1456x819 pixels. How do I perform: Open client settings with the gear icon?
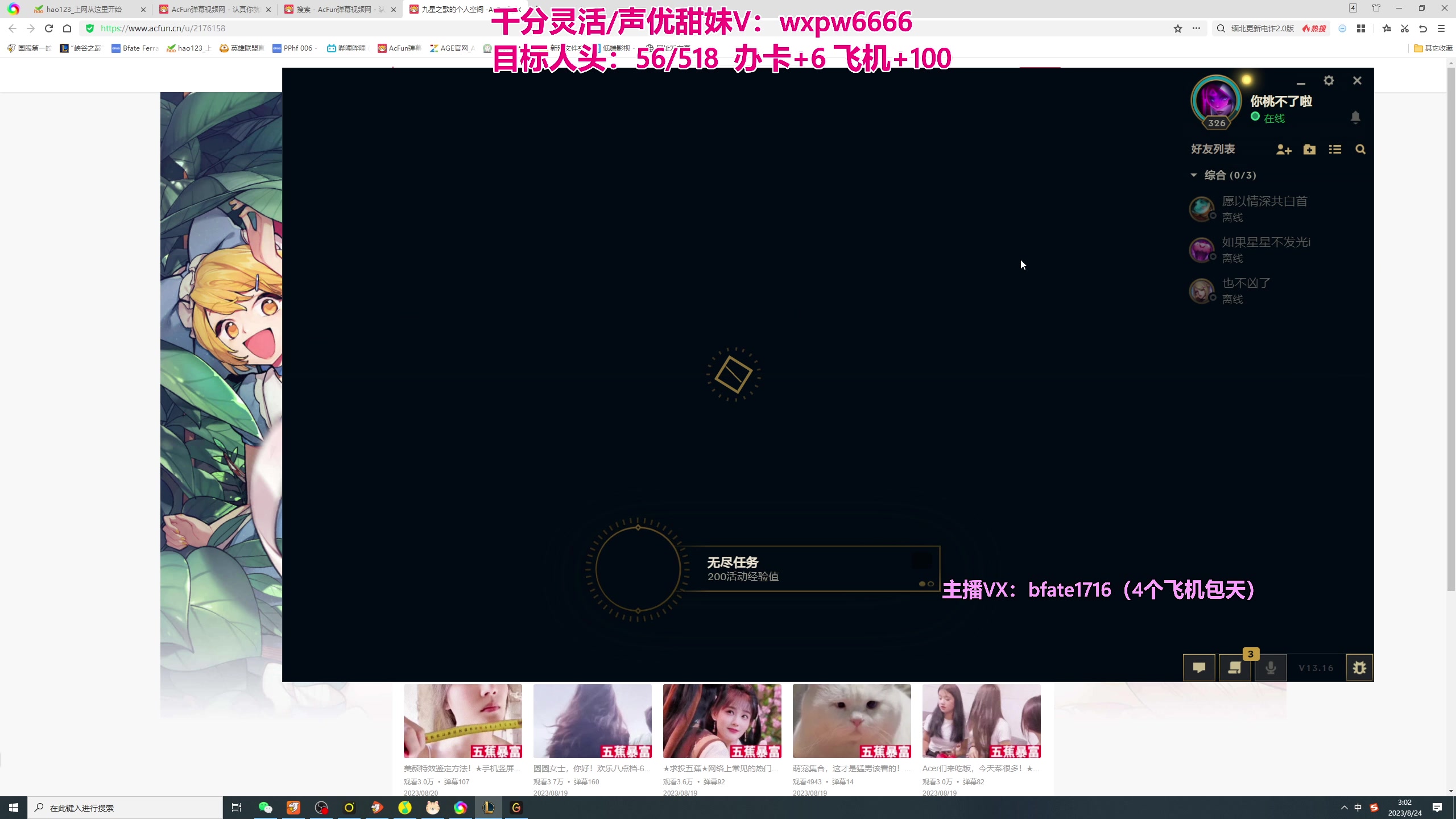coord(1329,80)
